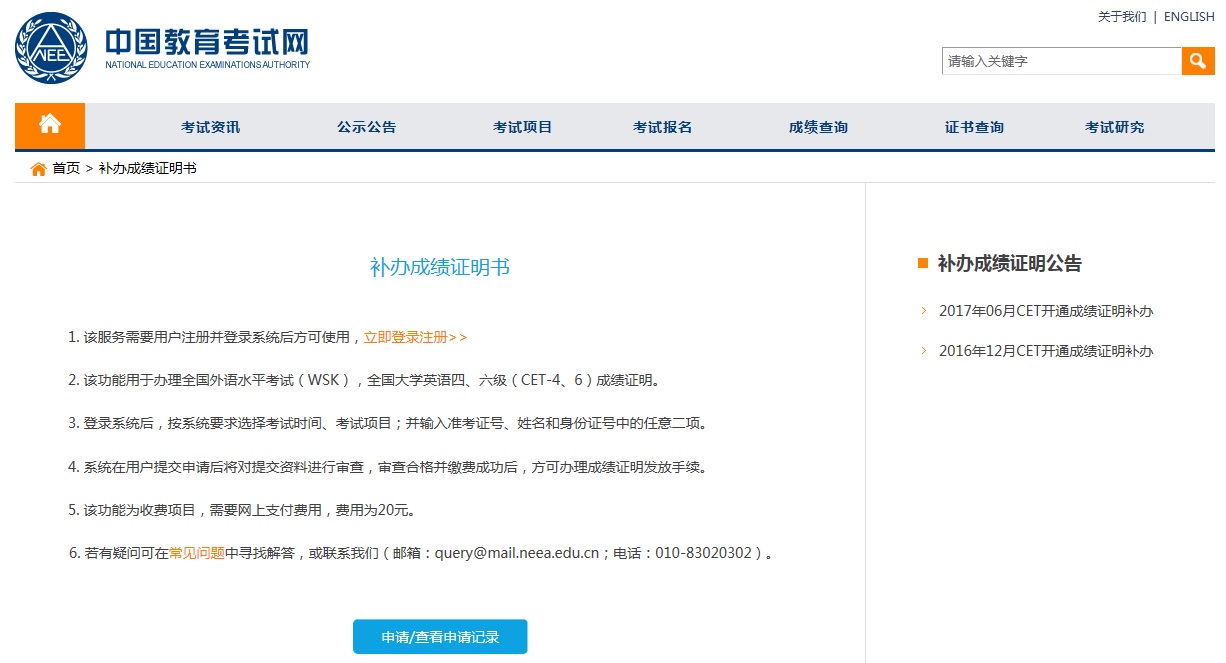Click 补办成绩证明书 in the breadcrumb
The image size is (1226, 663).
[147, 168]
